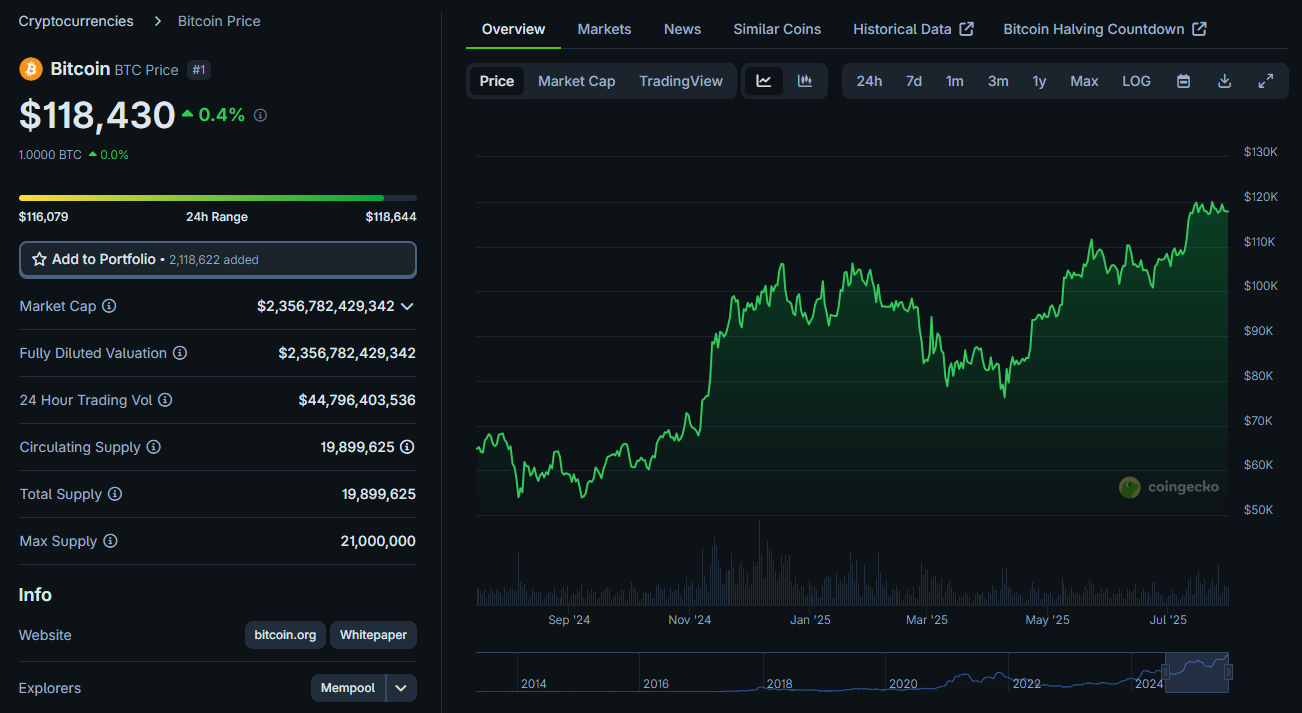
Task: Click right handle of timeline range selector
Action: point(1228,671)
